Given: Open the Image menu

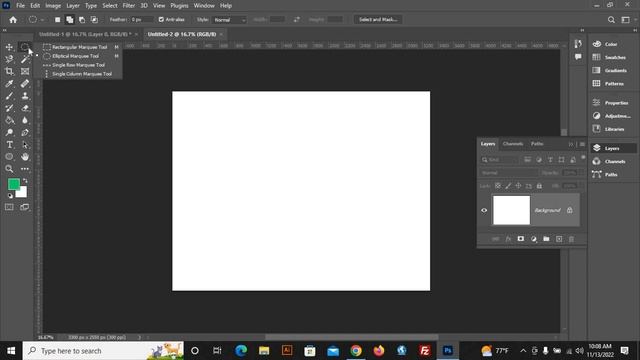Looking at the screenshot, I should click(53, 6).
